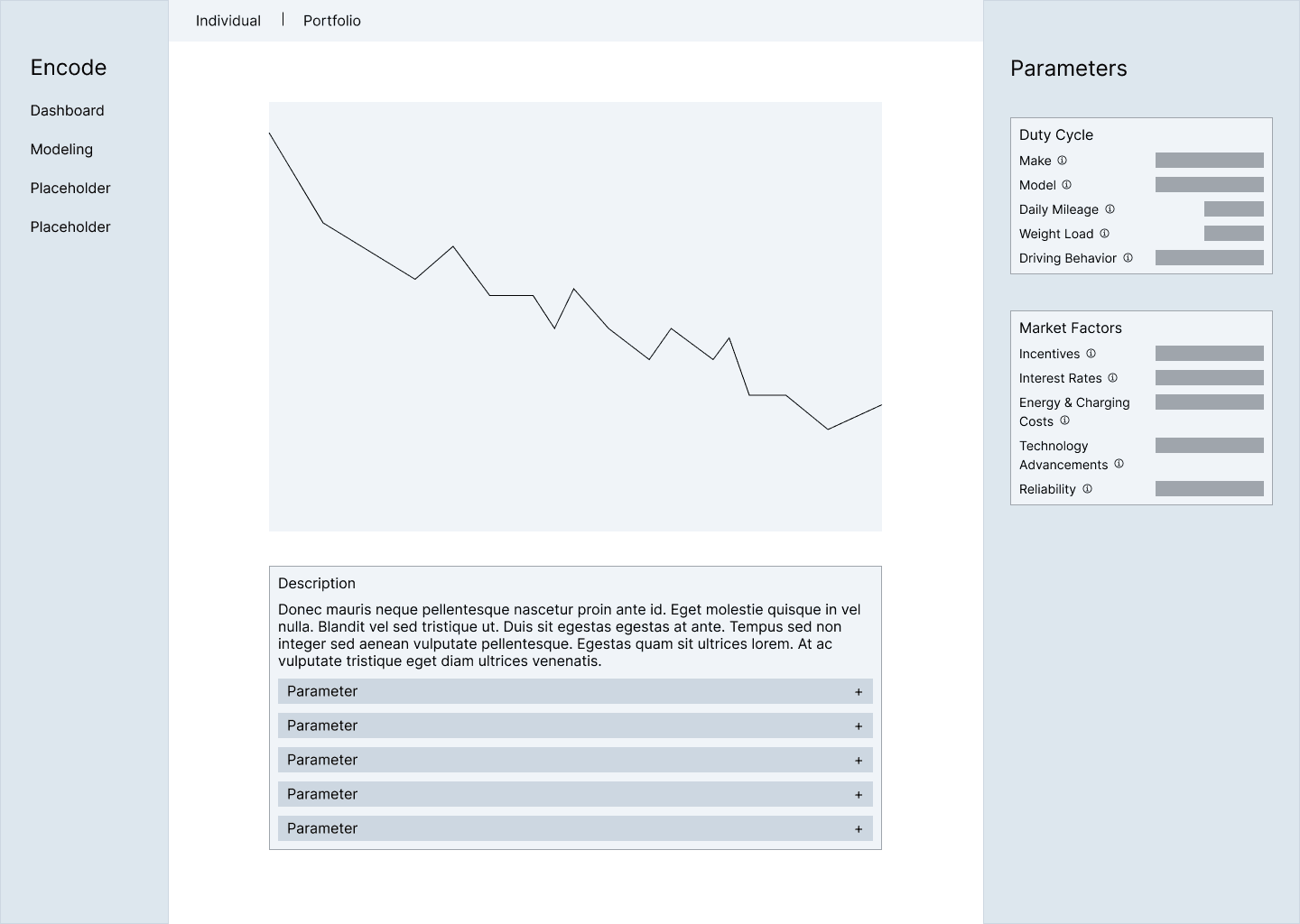This screenshot has height=924, width=1300.
Task: Click the Energy & Charging Costs field
Action: [x=1210, y=402]
